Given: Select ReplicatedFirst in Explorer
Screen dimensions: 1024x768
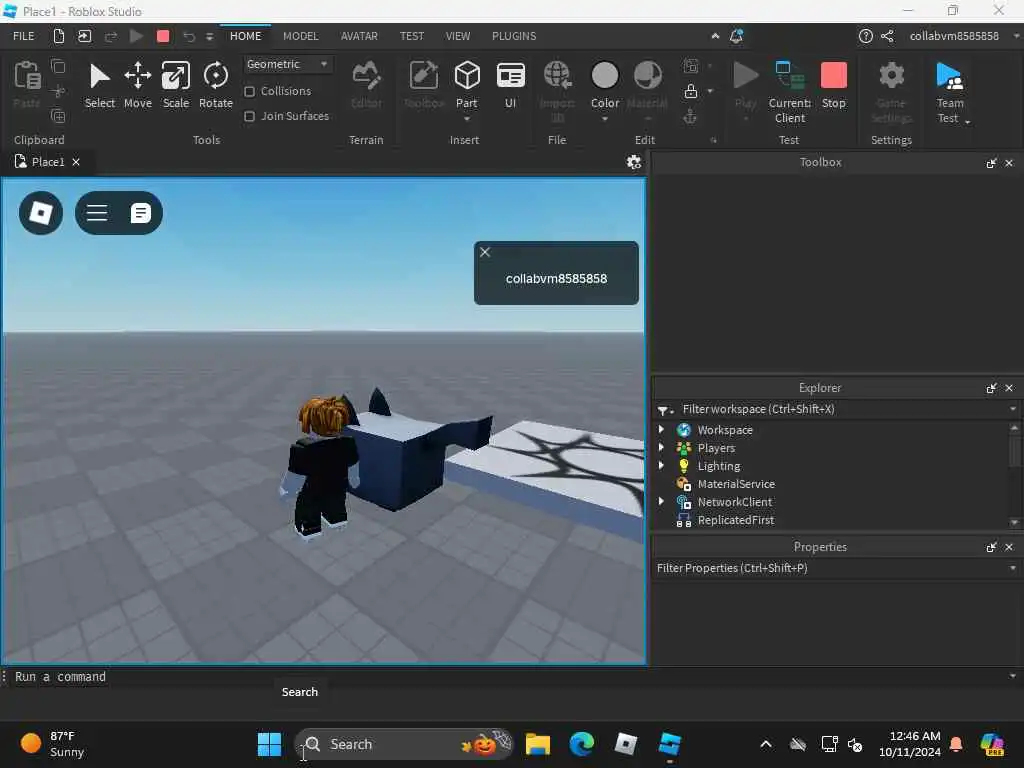Looking at the screenshot, I should [735, 520].
